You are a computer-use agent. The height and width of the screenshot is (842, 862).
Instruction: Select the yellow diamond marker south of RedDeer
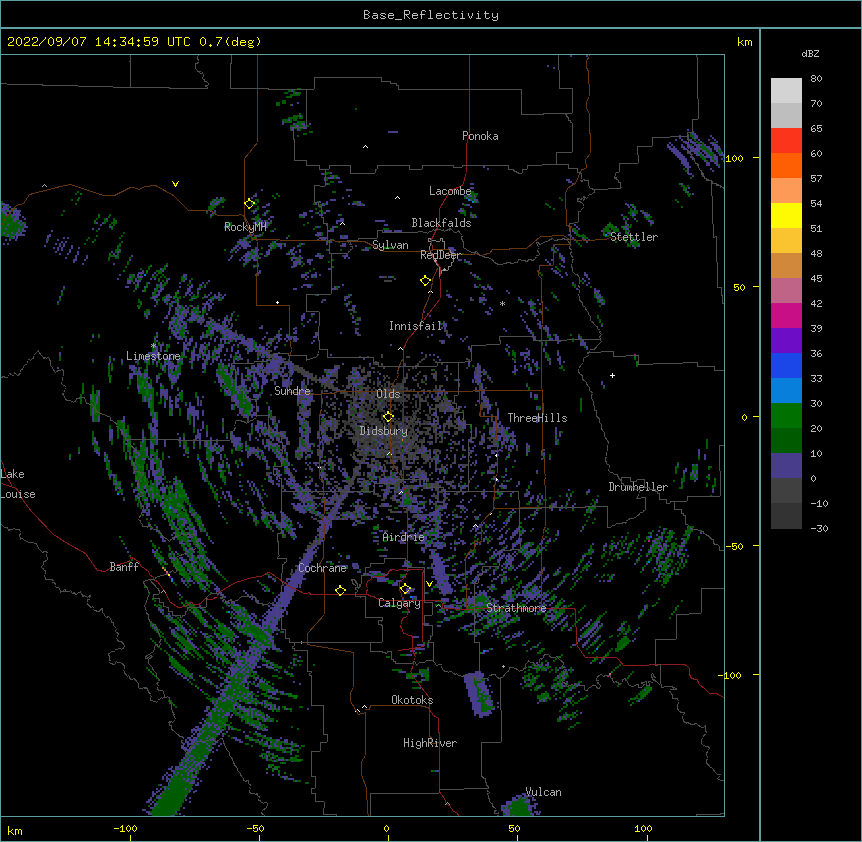click(426, 281)
